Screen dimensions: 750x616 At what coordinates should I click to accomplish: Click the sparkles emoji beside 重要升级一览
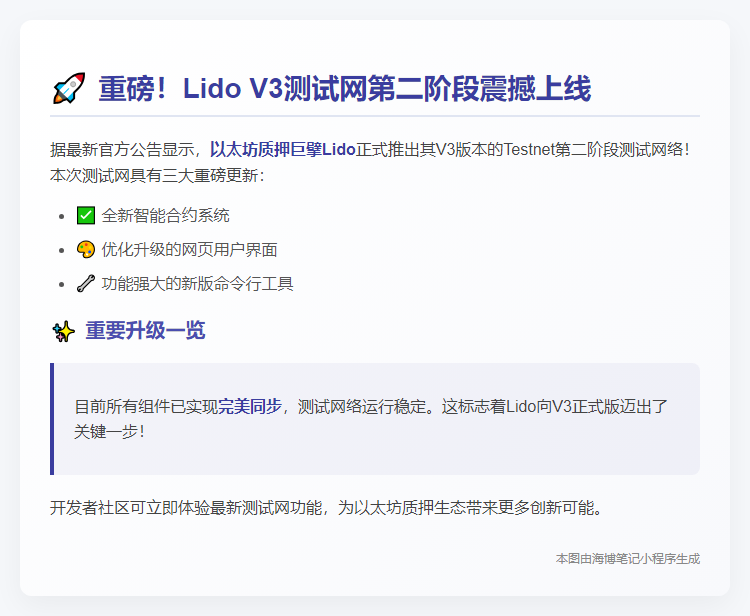(x=64, y=331)
